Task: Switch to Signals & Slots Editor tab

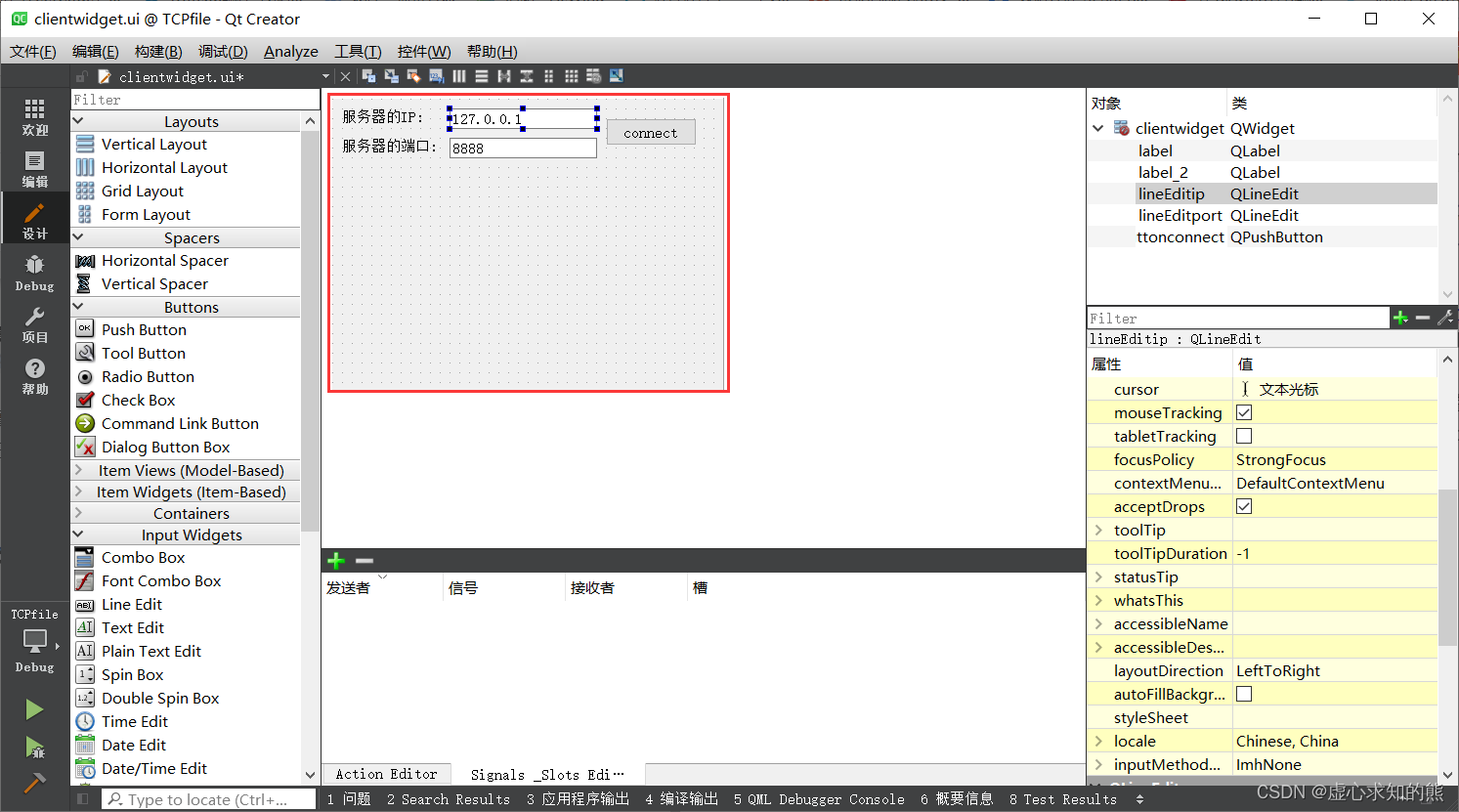Action: click(x=547, y=774)
